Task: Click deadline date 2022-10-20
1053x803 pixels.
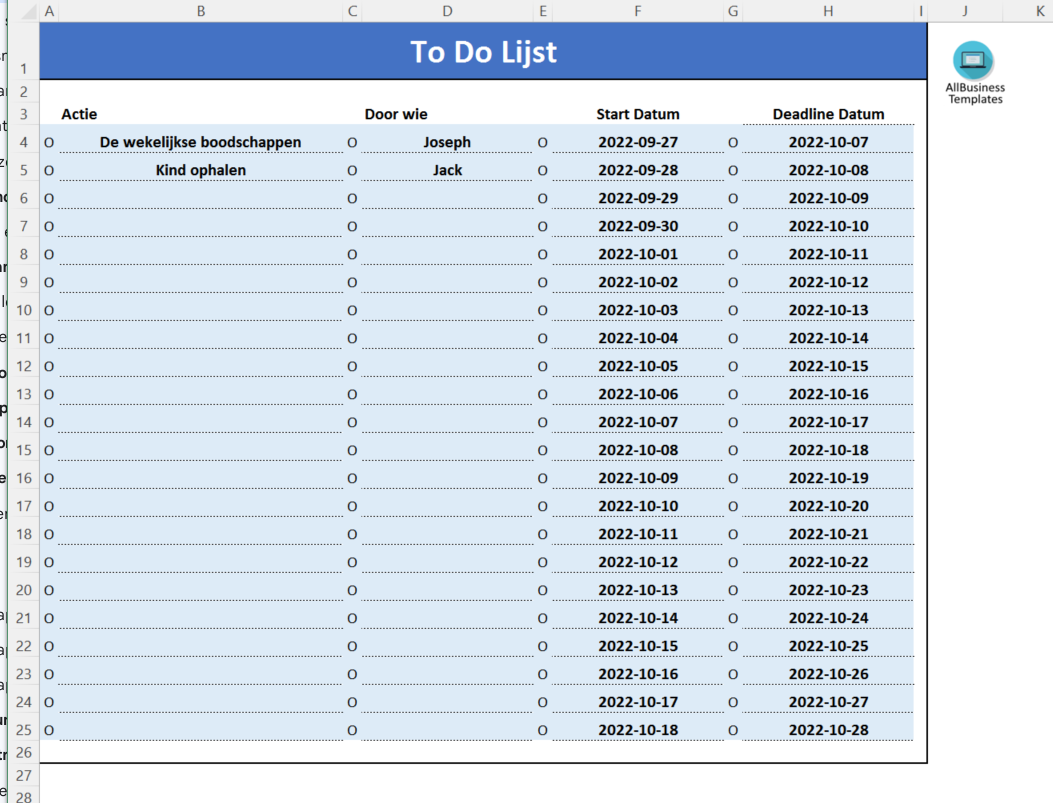Action: tap(828, 506)
